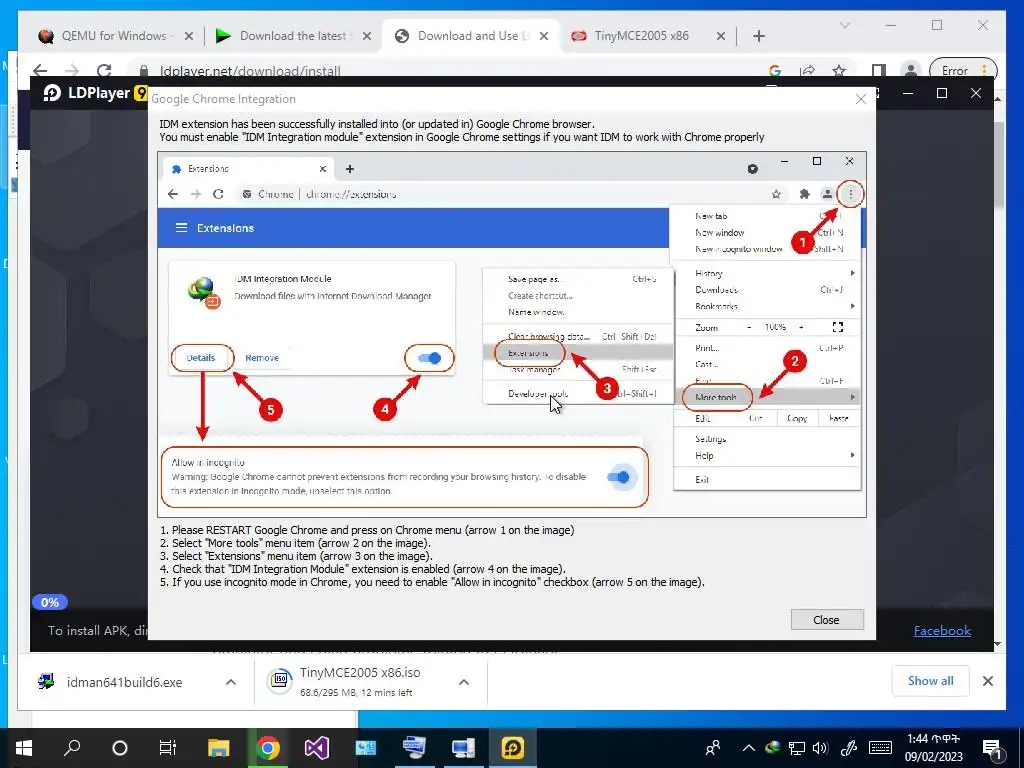Open Windows taskbar search
Image resolution: width=1024 pixels, height=768 pixels.
[x=72, y=748]
